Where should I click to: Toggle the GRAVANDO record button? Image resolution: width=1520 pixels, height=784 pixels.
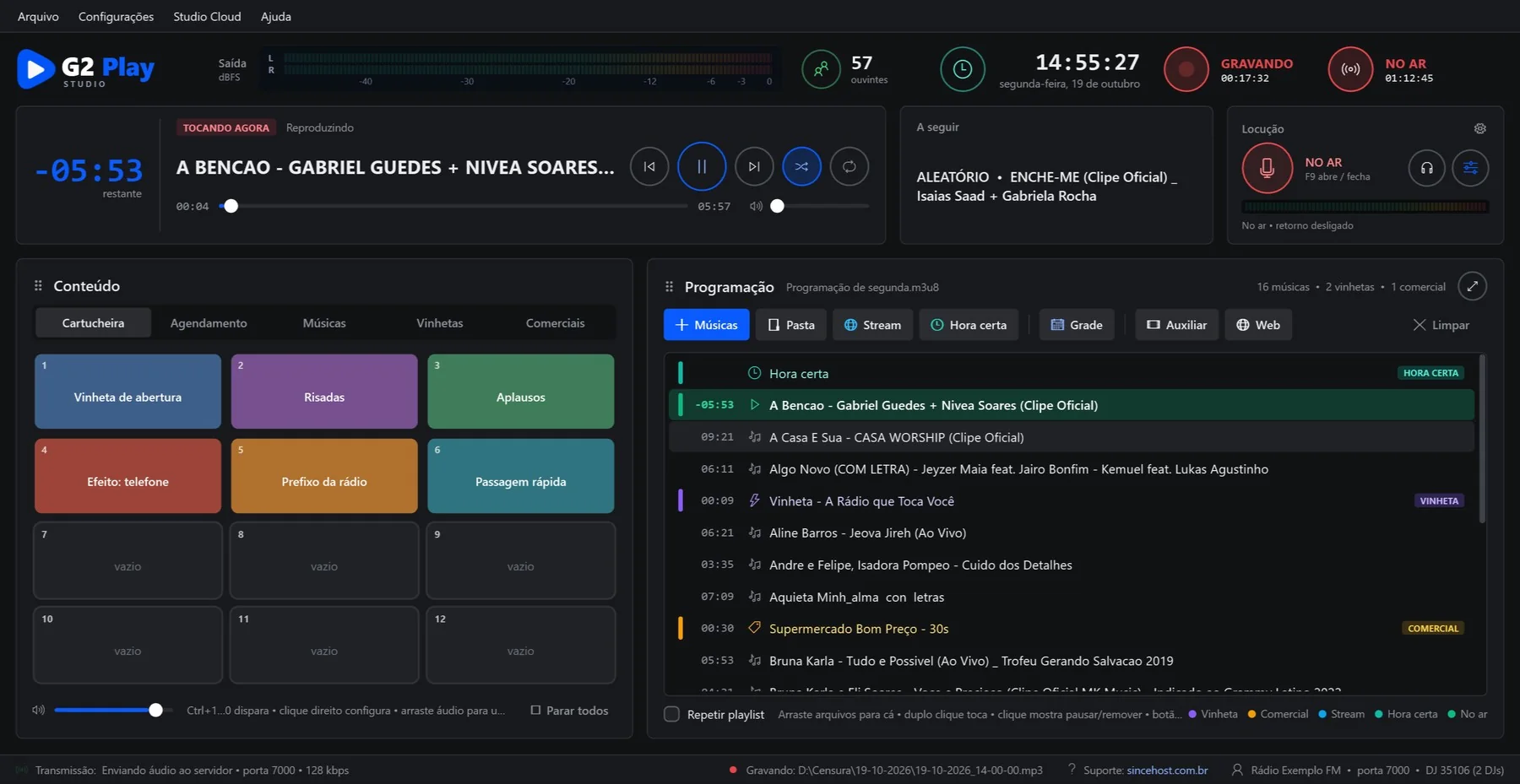[1186, 69]
